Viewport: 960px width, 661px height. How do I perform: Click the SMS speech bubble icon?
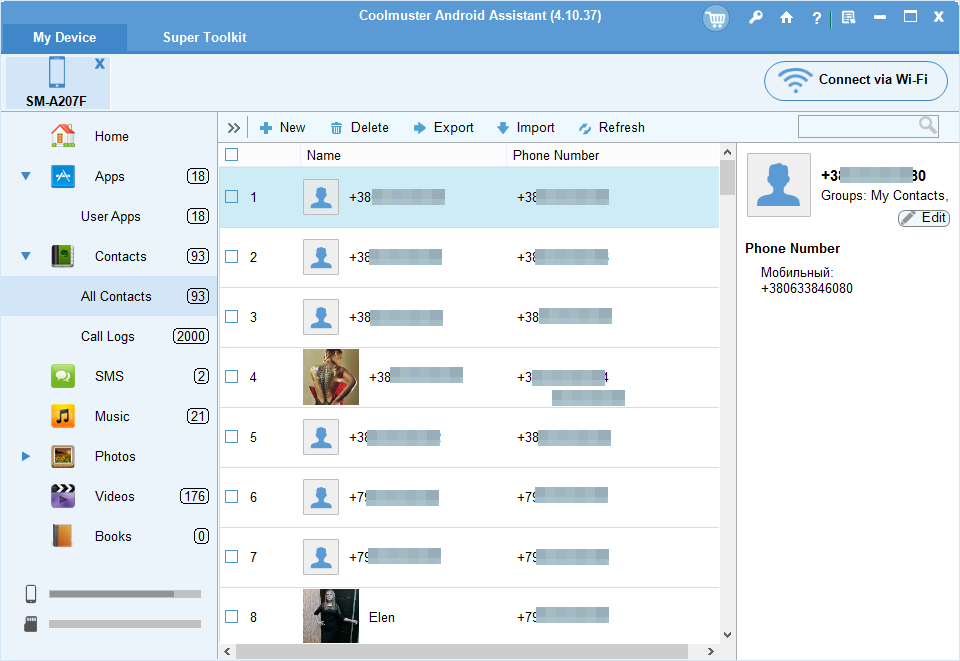62,376
